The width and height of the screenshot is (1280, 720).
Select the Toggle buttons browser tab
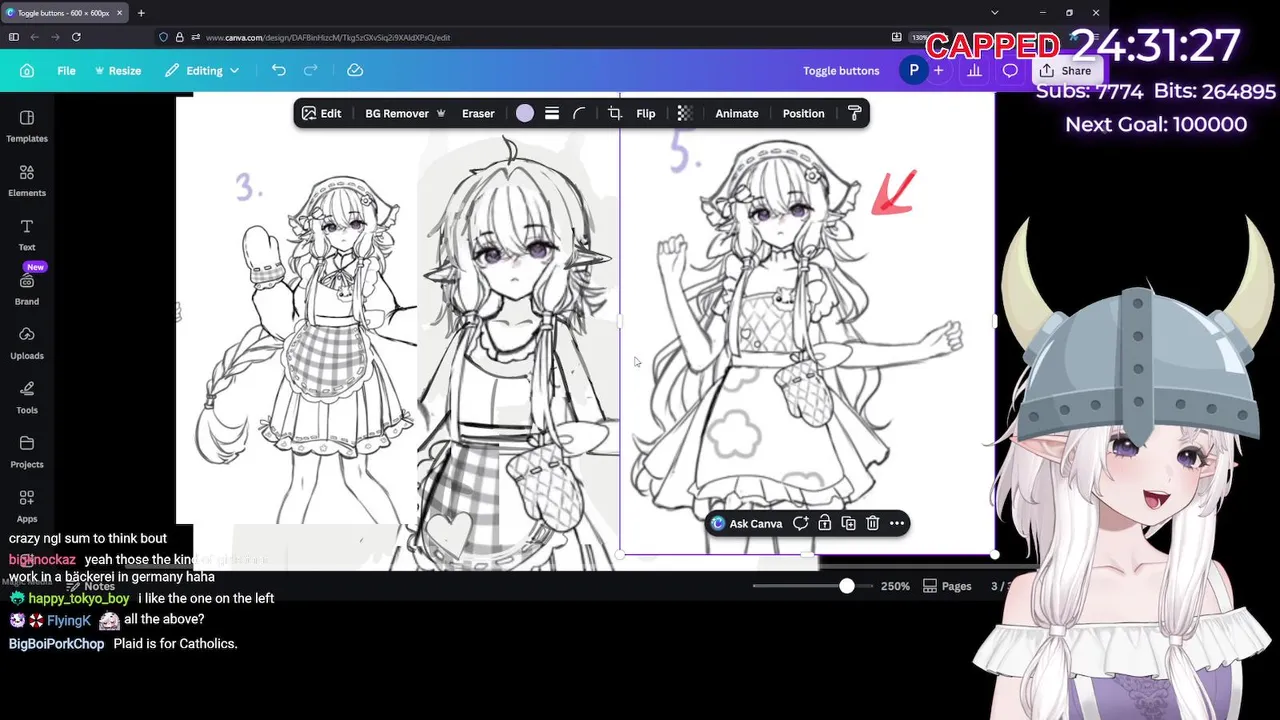coord(65,13)
